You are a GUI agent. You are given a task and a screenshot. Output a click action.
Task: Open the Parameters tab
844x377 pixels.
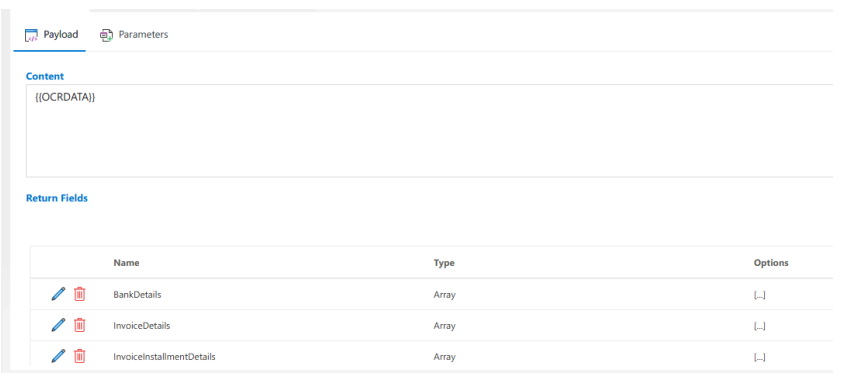click(x=134, y=34)
